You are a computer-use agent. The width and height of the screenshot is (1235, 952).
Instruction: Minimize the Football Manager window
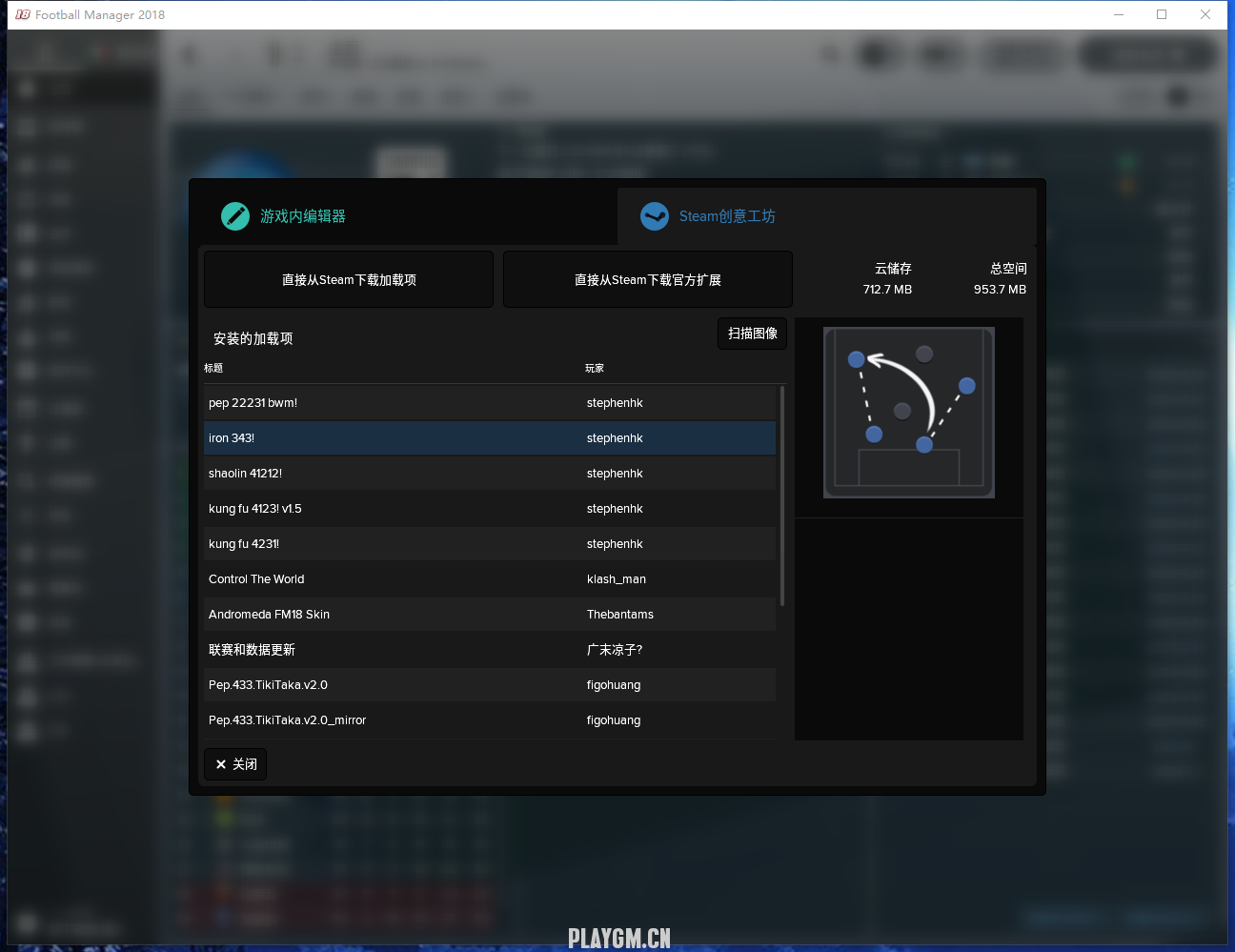coord(1119,14)
